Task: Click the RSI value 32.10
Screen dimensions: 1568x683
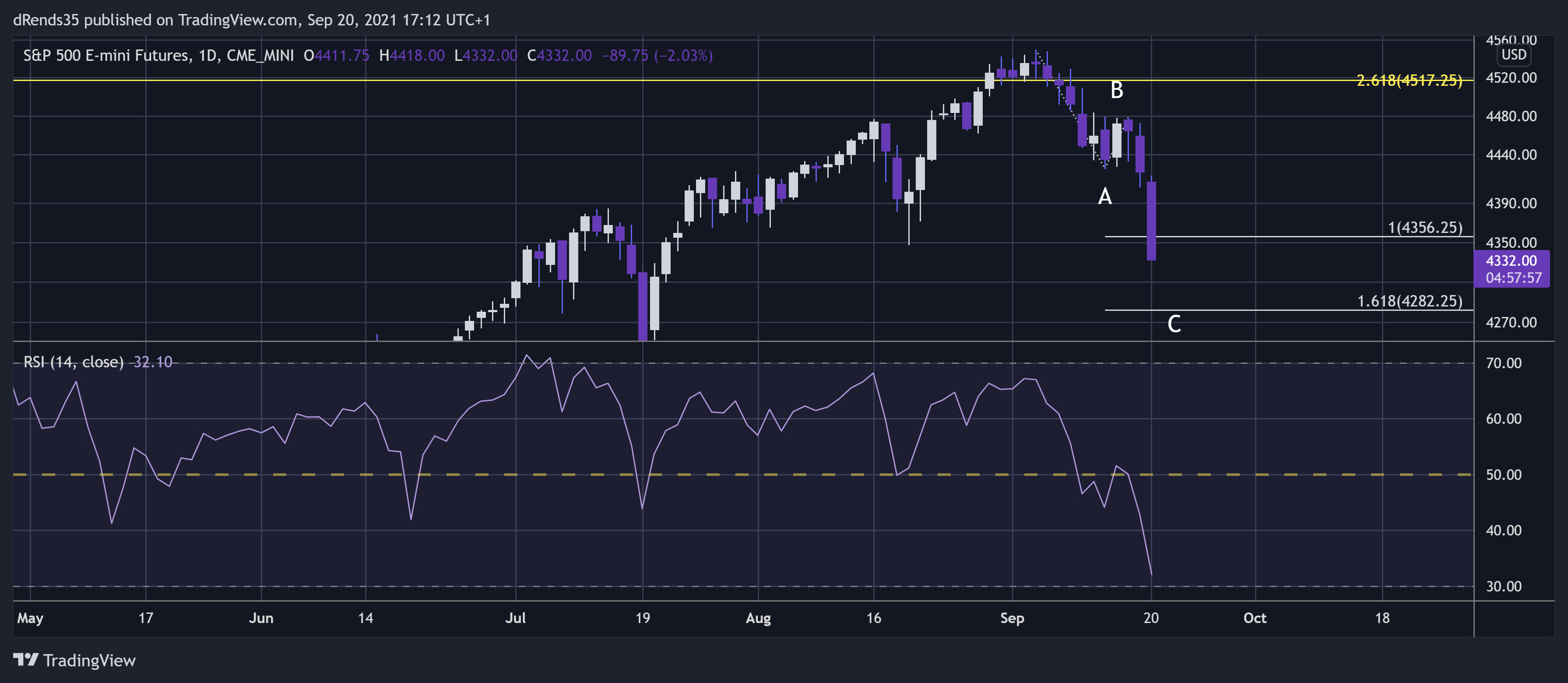Action: click(153, 362)
